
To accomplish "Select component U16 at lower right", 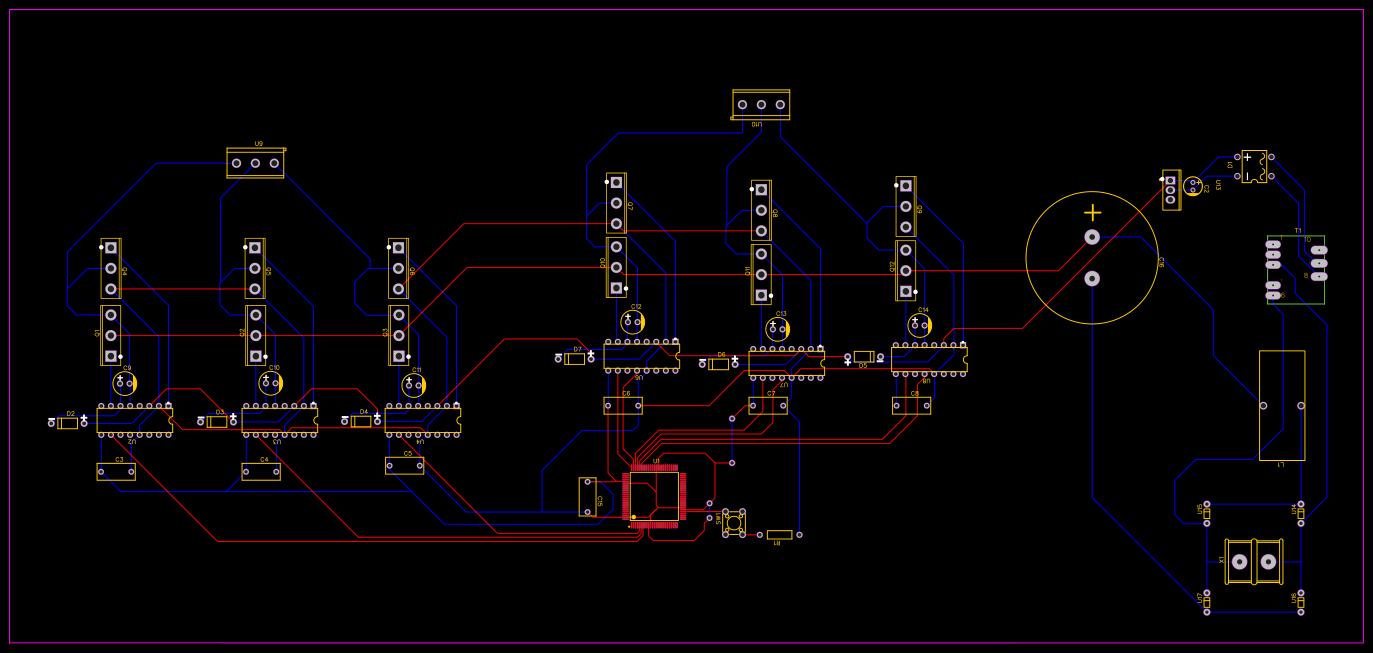I will [1301, 601].
